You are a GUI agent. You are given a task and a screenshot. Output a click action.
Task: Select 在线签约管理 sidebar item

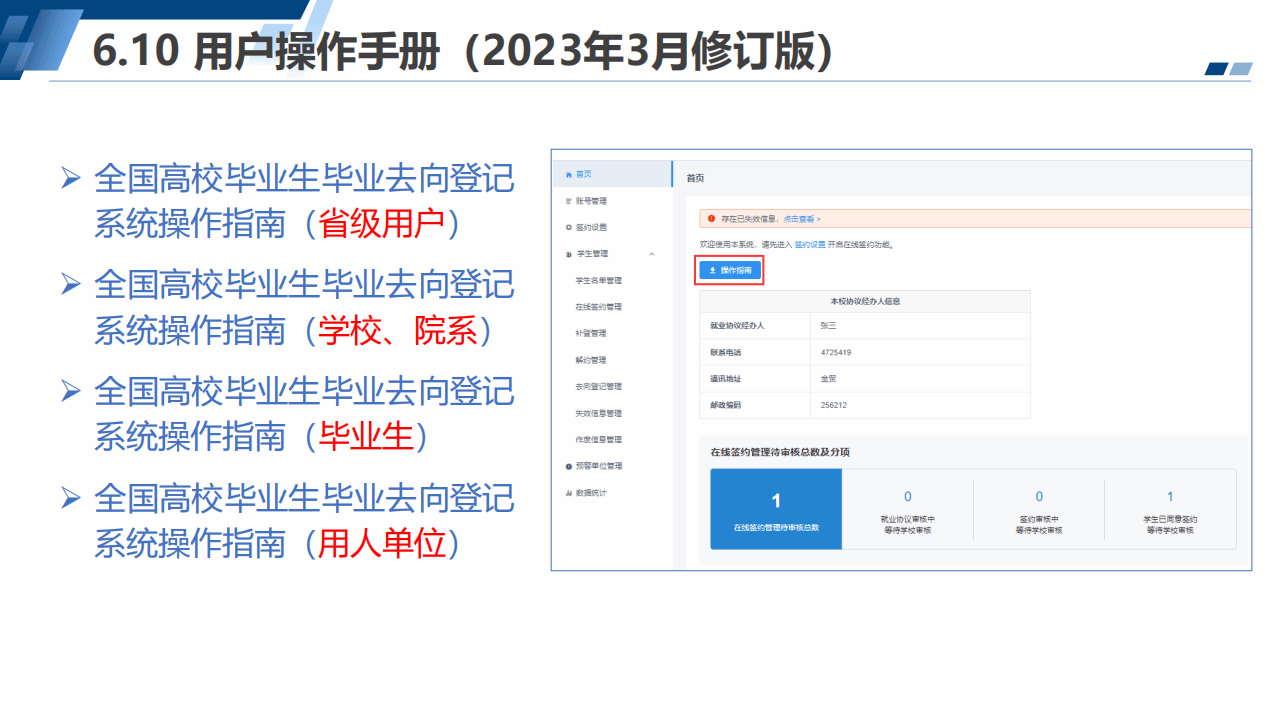coord(598,307)
